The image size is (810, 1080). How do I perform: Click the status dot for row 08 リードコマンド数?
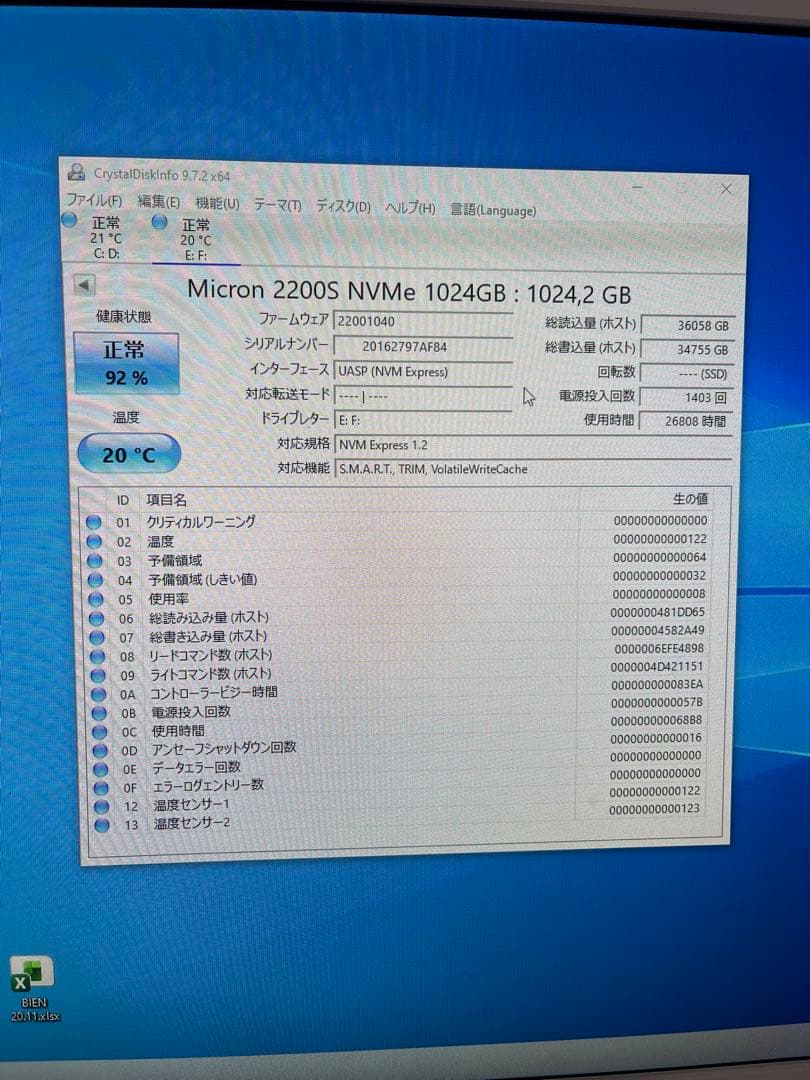tap(98, 656)
